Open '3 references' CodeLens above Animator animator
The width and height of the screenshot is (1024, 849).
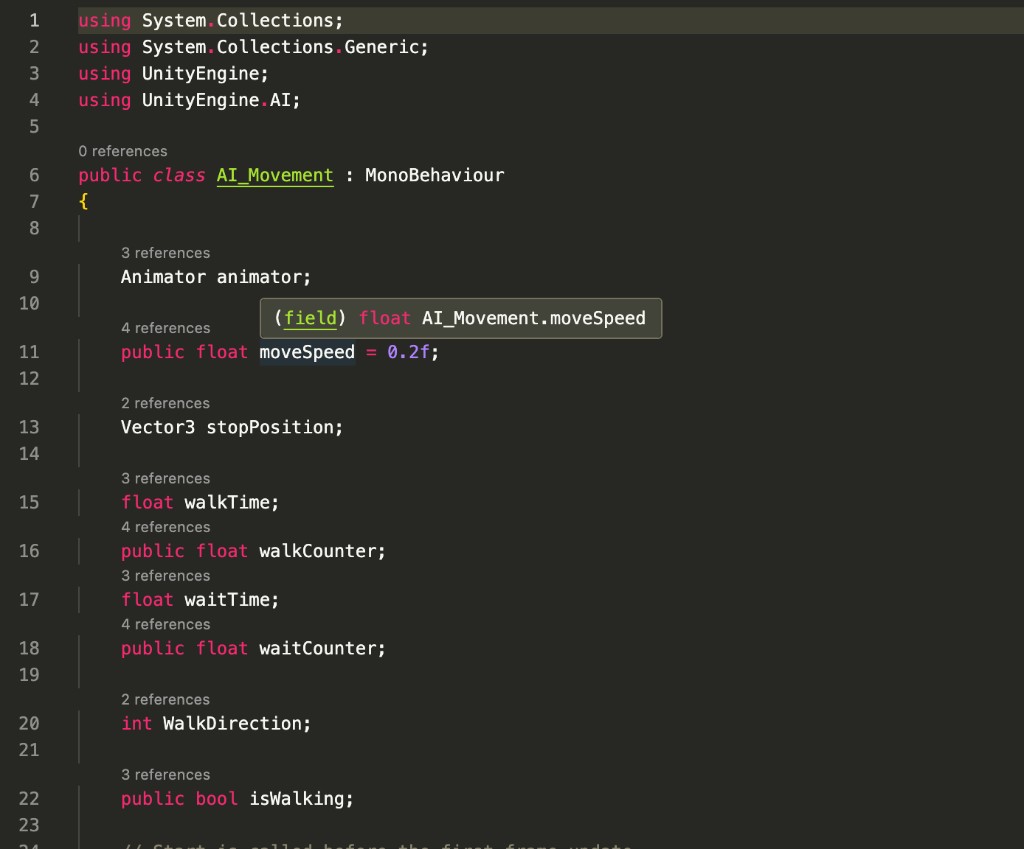tap(165, 253)
